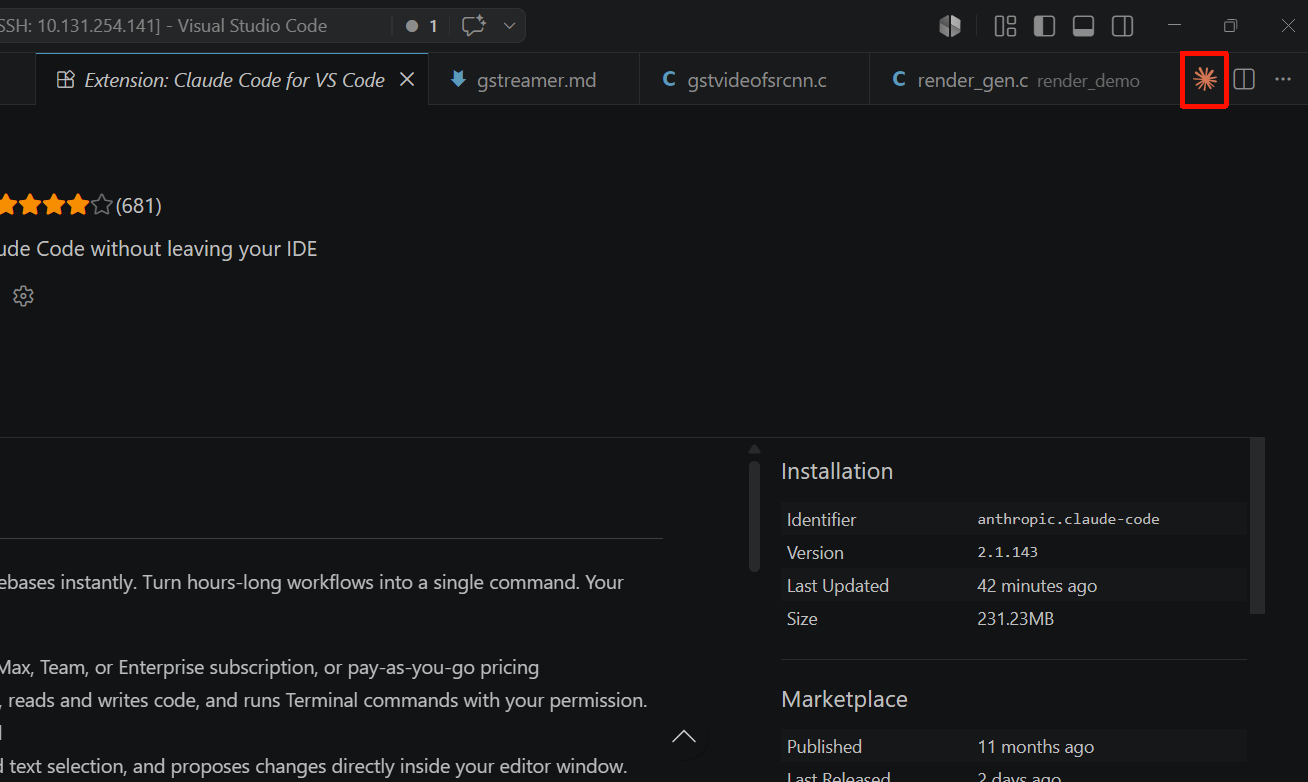
Task: Click the line 'proposes changes directly inside your editor window'
Action: point(314,767)
